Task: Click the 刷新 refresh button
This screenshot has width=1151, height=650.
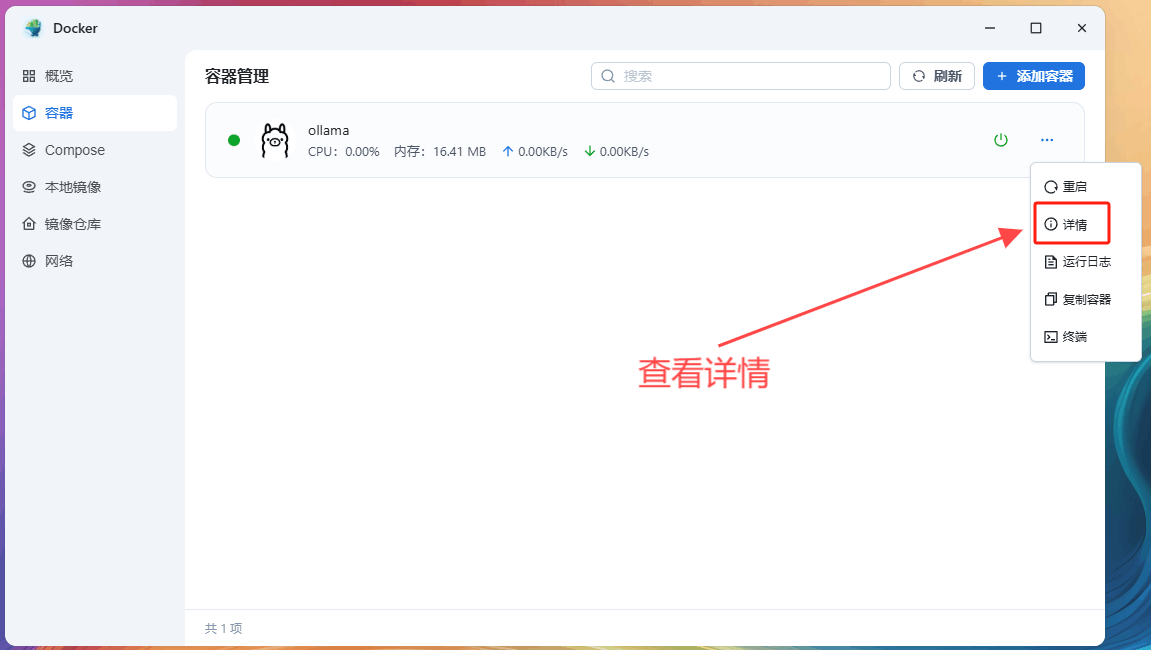Action: 937,76
